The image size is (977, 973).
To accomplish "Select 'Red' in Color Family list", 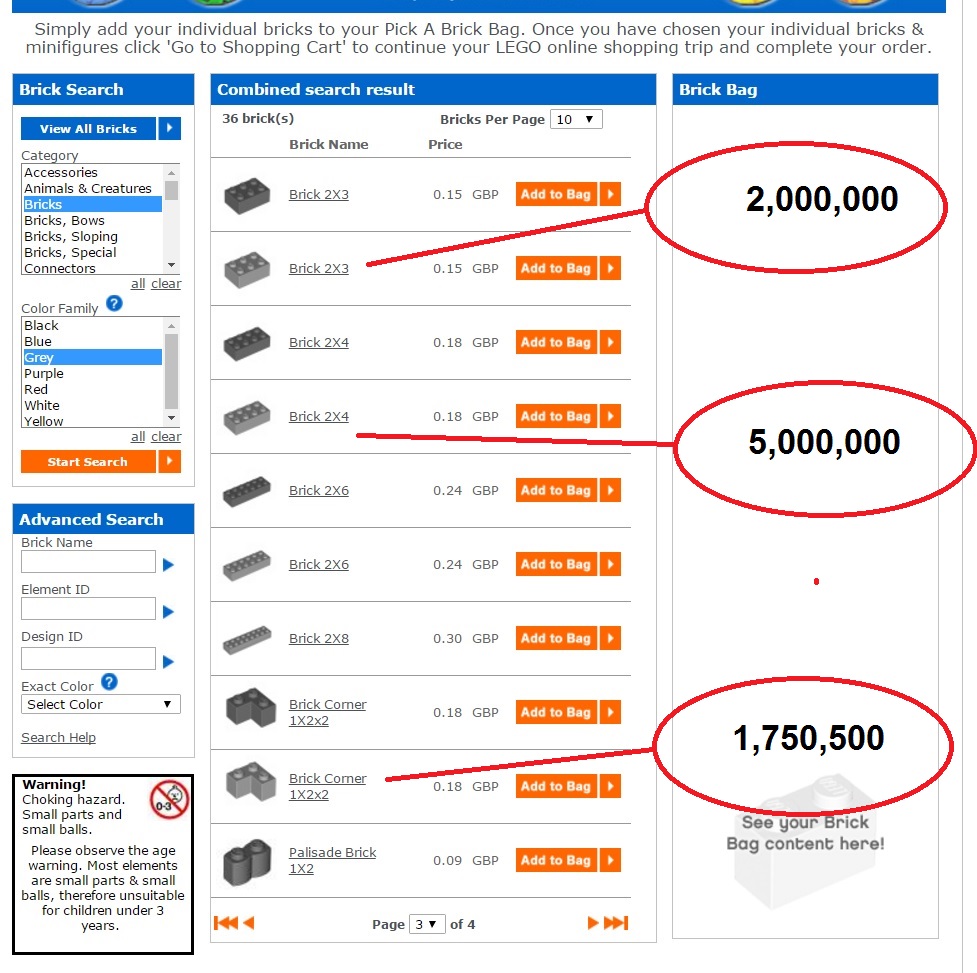I will 36,390.
